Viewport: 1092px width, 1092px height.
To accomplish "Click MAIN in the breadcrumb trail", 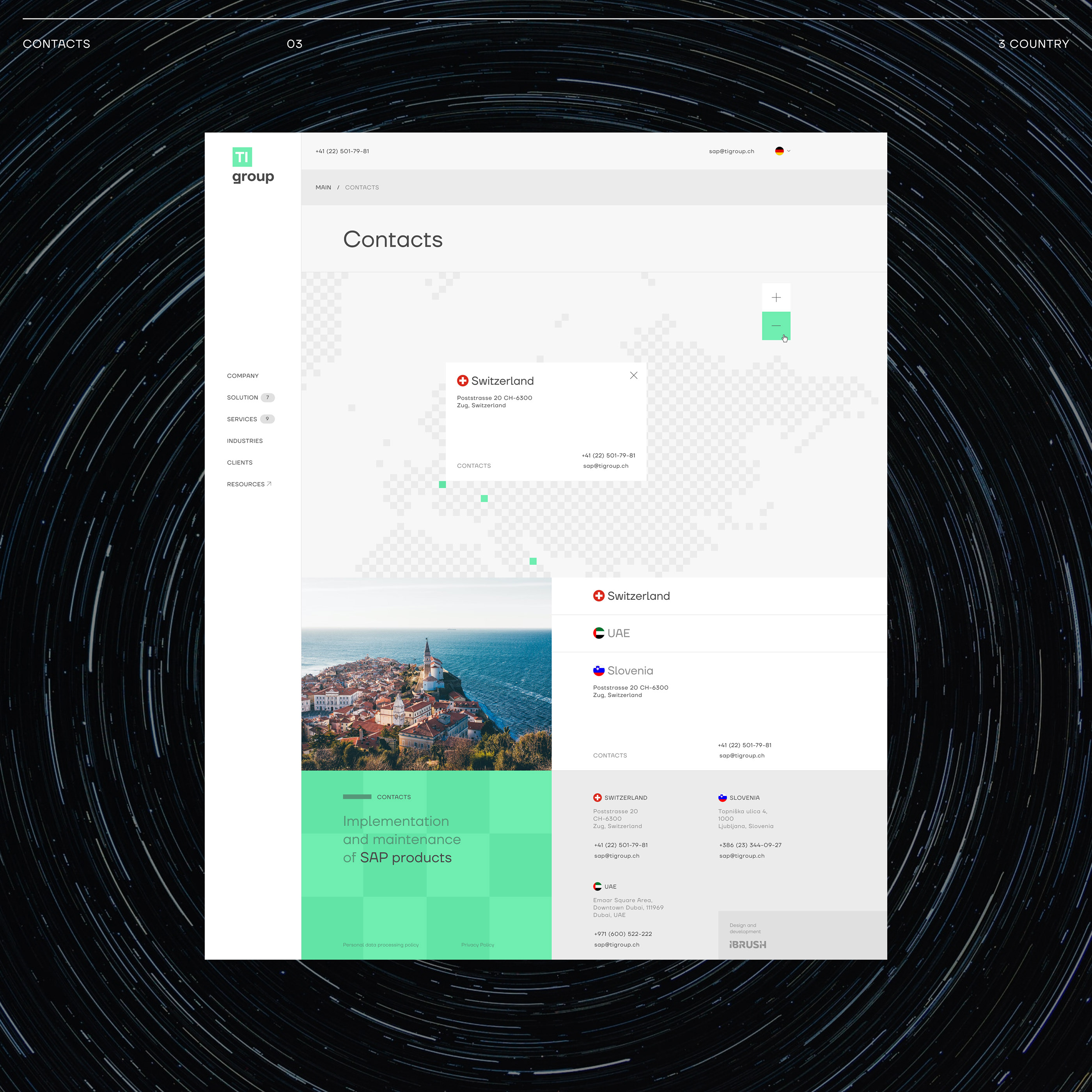I will click(x=323, y=187).
